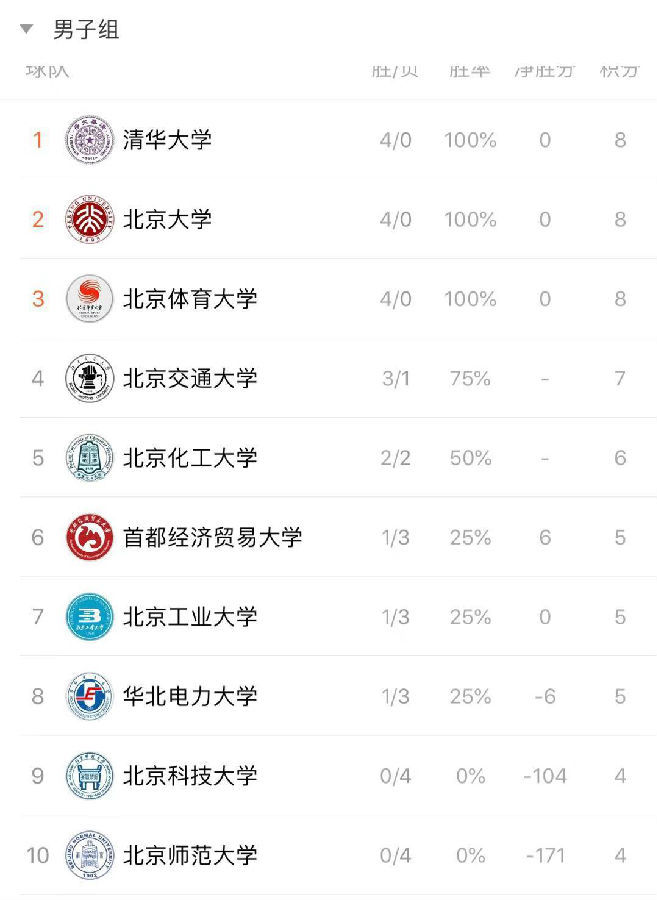Image resolution: width=657 pixels, height=900 pixels.
Task: Open the 北京大学 team name link
Action: point(167,219)
